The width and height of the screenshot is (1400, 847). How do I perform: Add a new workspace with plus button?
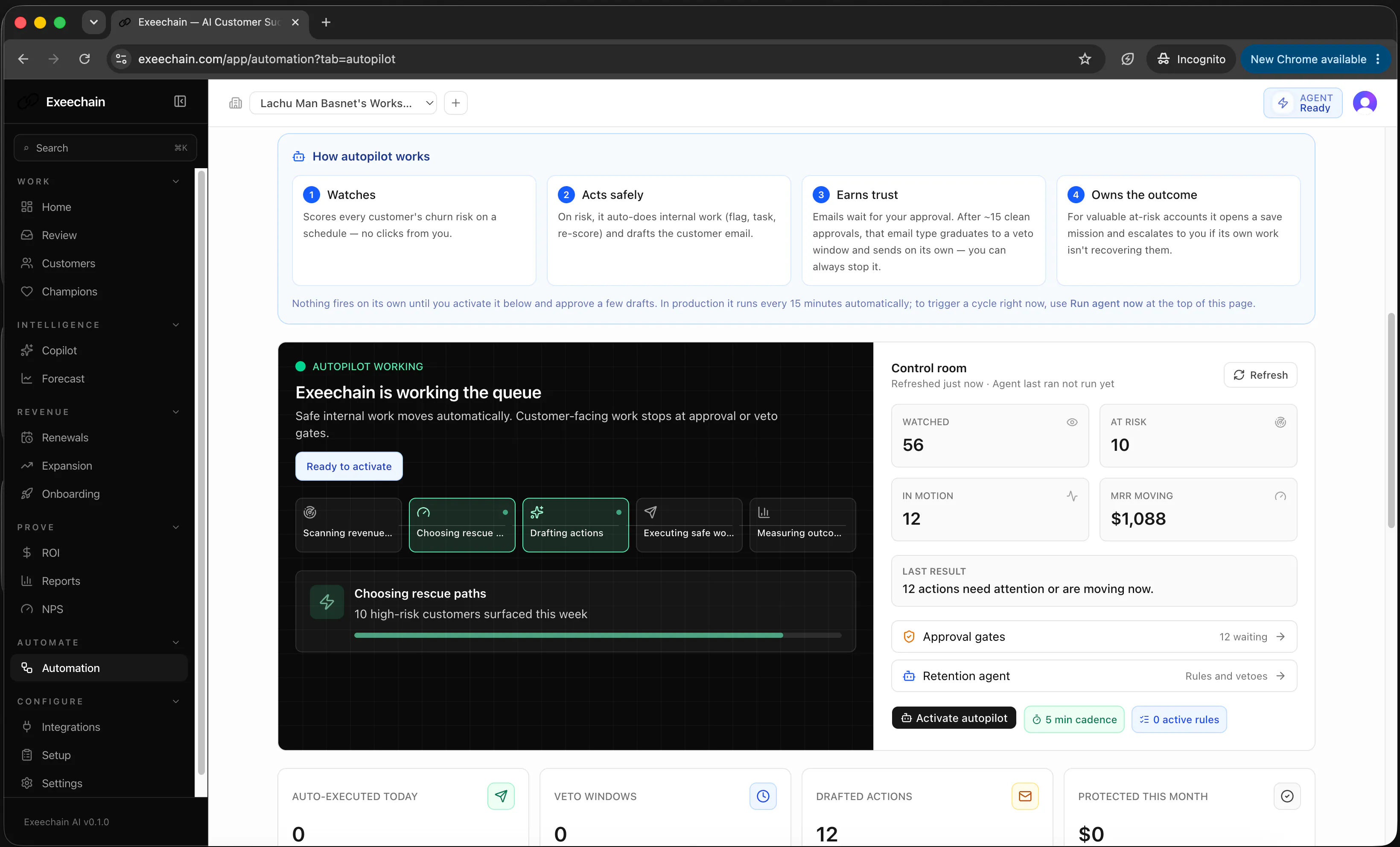(x=456, y=103)
